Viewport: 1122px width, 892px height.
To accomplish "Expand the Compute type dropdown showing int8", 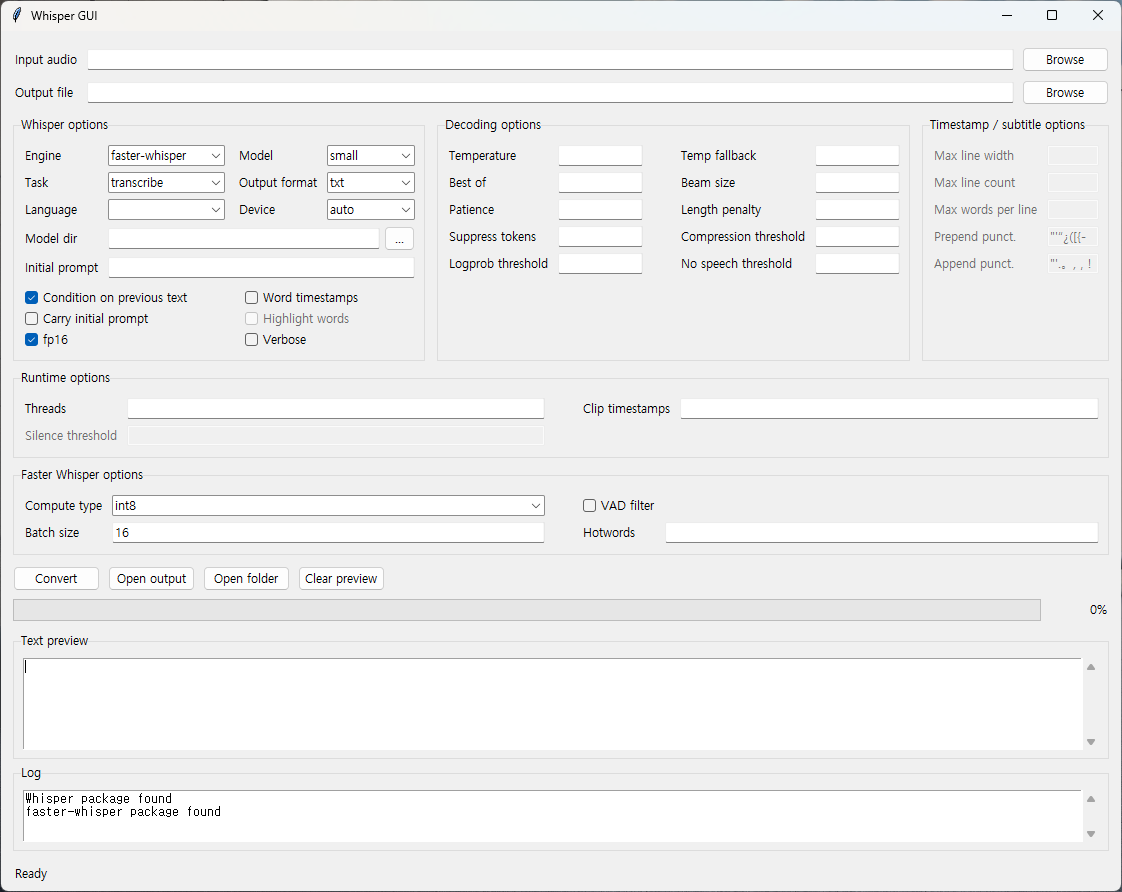I will [x=328, y=506].
